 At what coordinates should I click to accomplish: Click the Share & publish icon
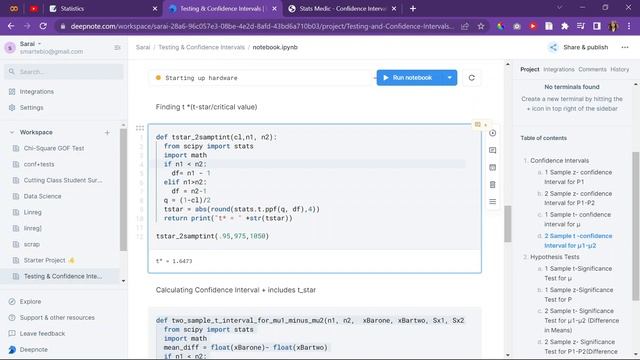pos(553,47)
